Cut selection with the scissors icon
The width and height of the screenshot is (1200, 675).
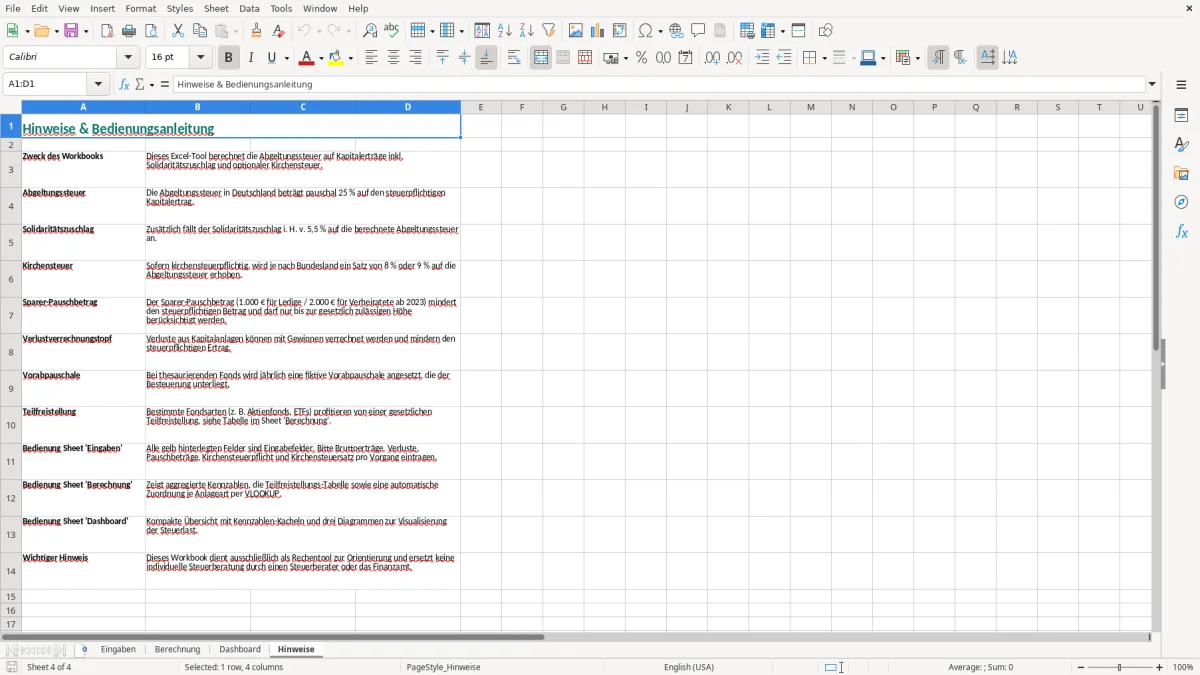coord(178,31)
